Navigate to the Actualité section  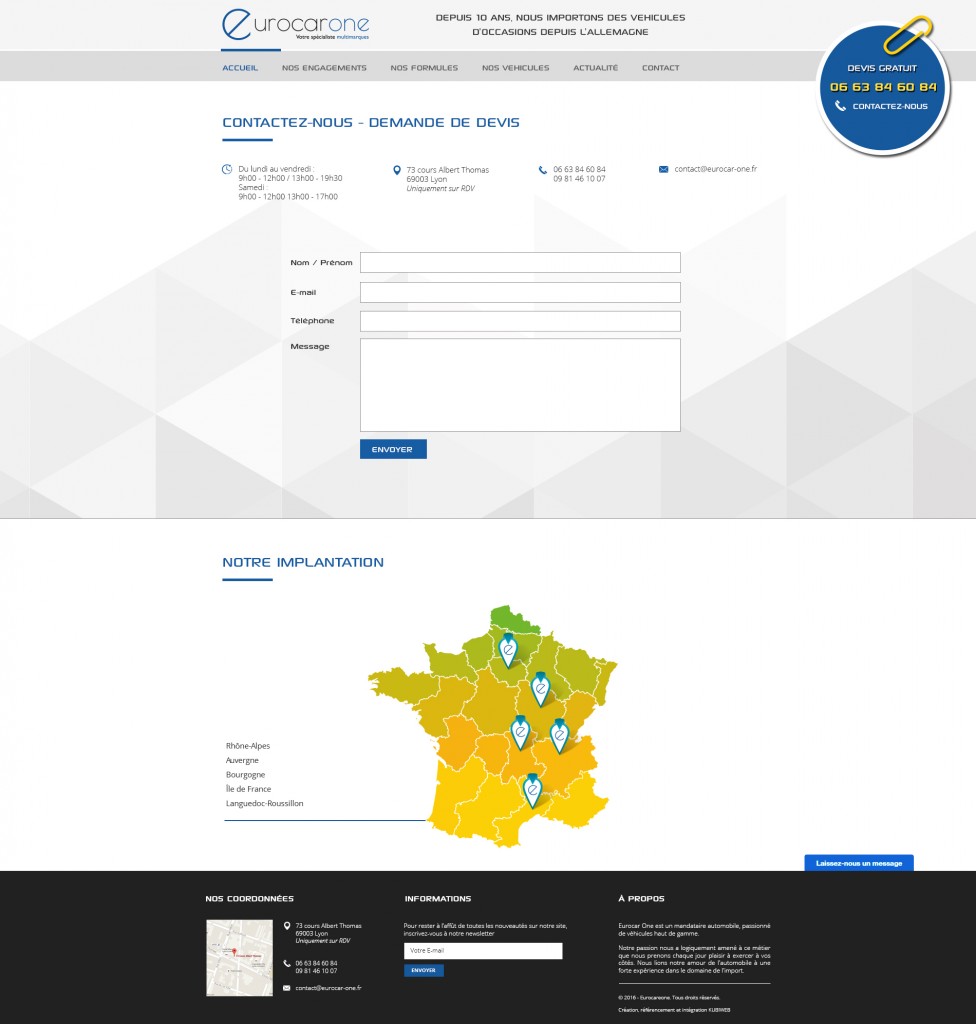[x=595, y=68]
